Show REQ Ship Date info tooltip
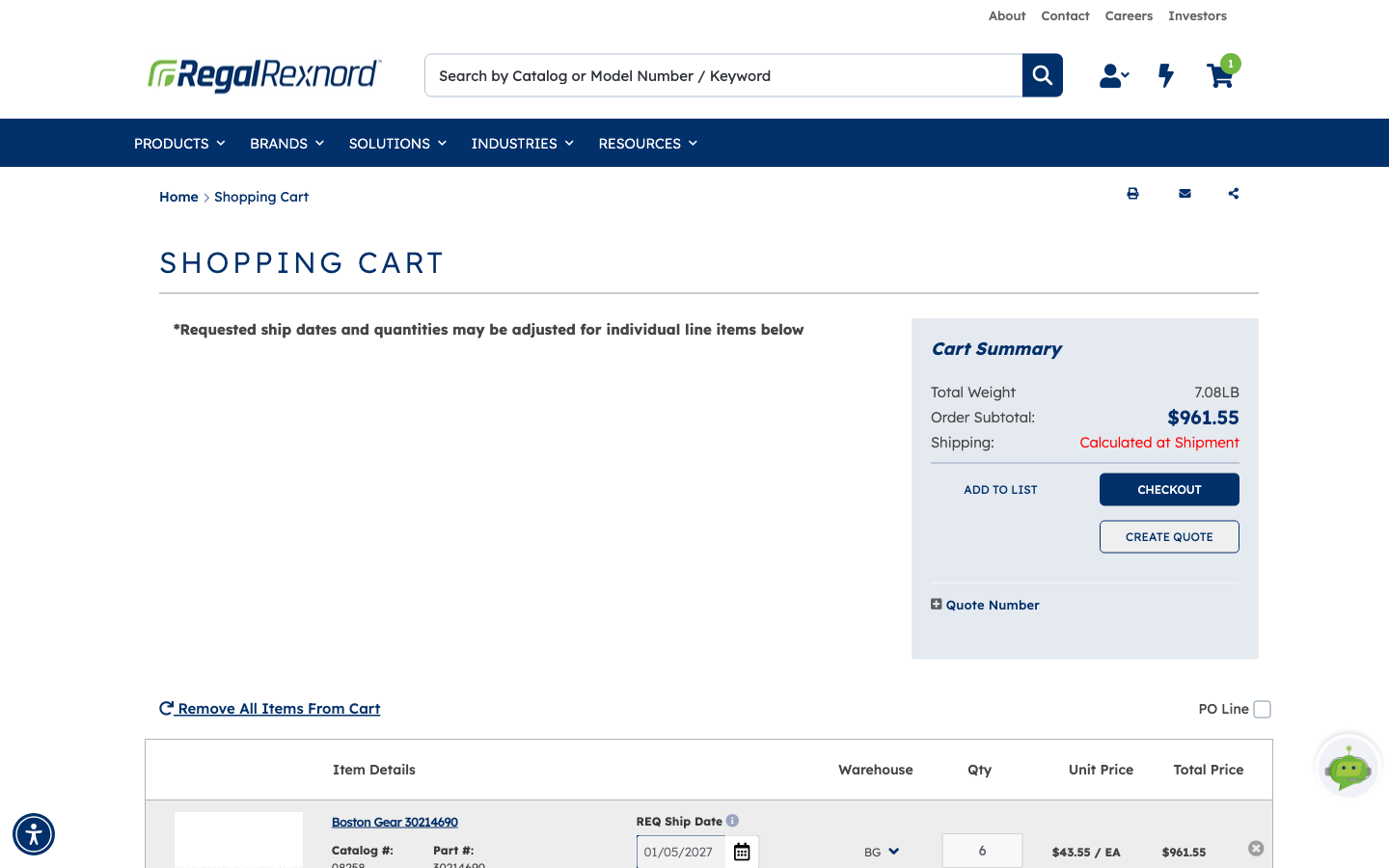The image size is (1389, 868). coord(732,821)
